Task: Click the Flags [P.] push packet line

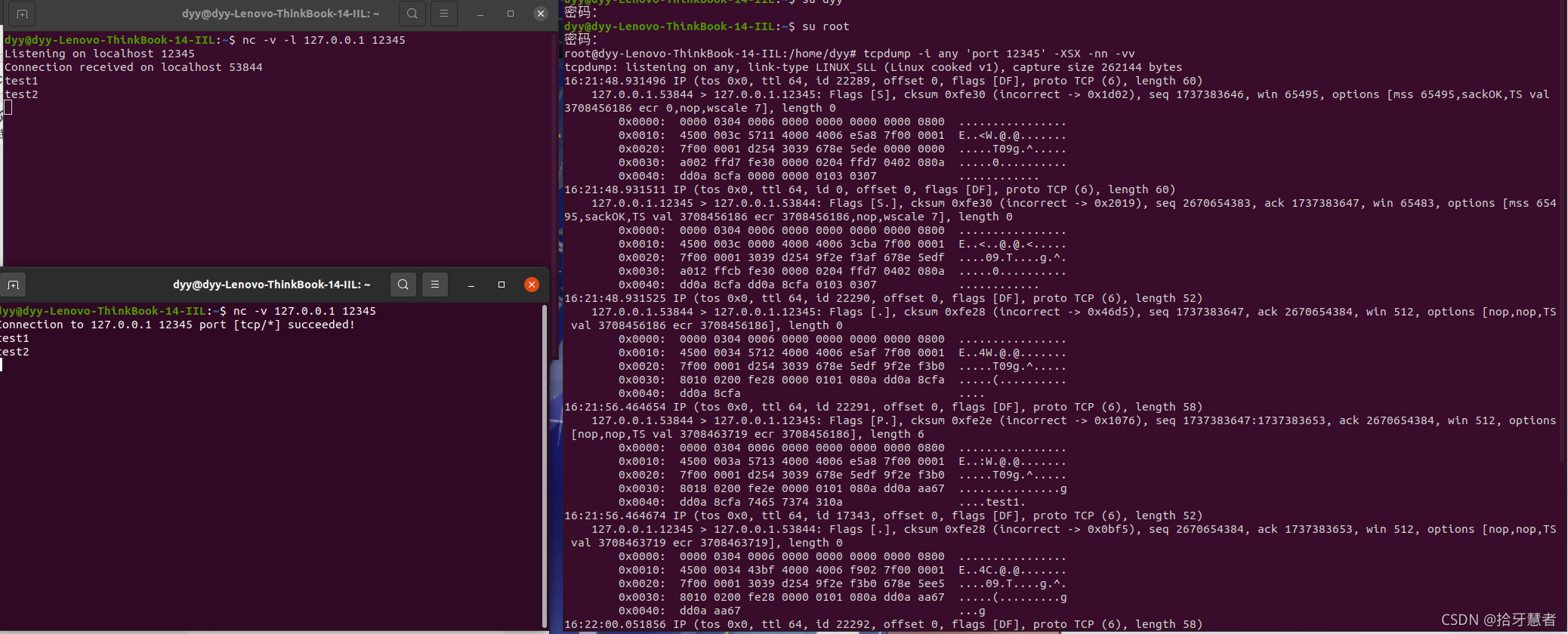Action: pyautogui.click(x=1073, y=420)
